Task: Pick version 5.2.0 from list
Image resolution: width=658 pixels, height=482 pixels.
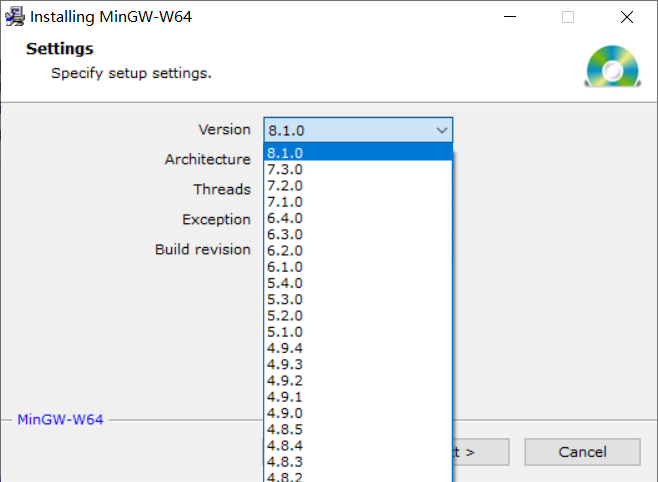Action: [358, 315]
